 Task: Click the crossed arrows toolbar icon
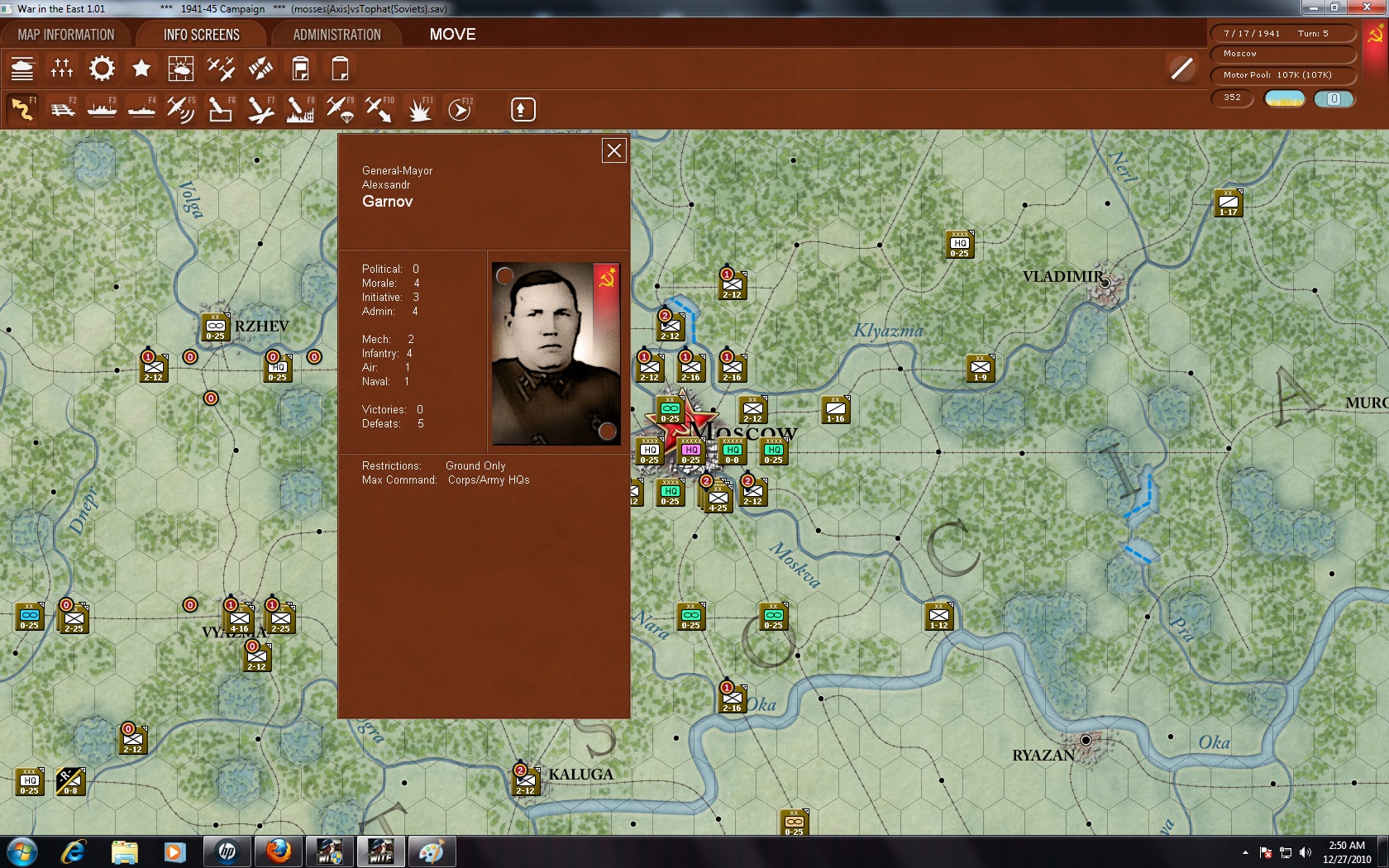coord(260,69)
